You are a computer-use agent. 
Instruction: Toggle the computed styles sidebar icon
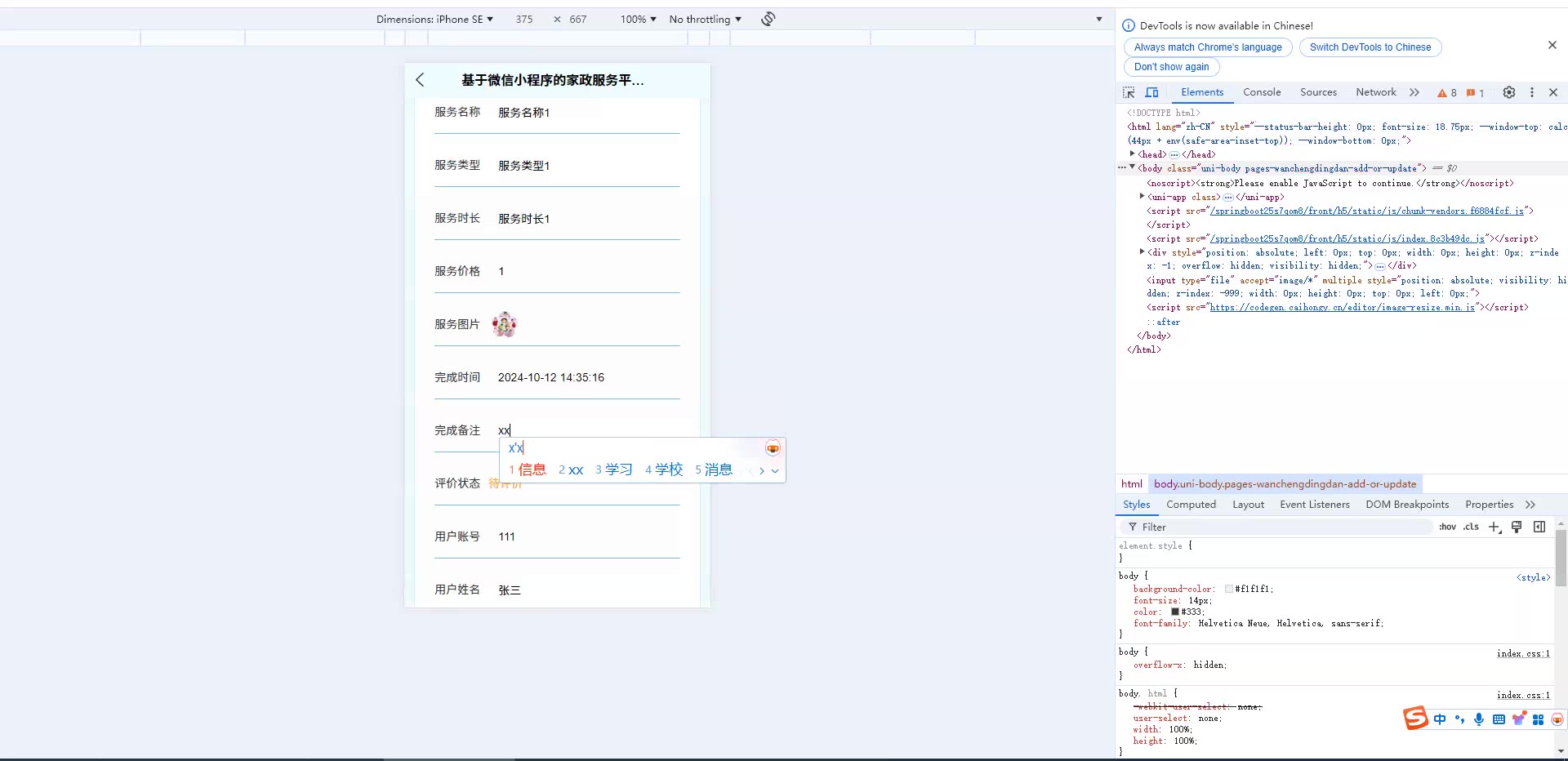[x=1539, y=527]
